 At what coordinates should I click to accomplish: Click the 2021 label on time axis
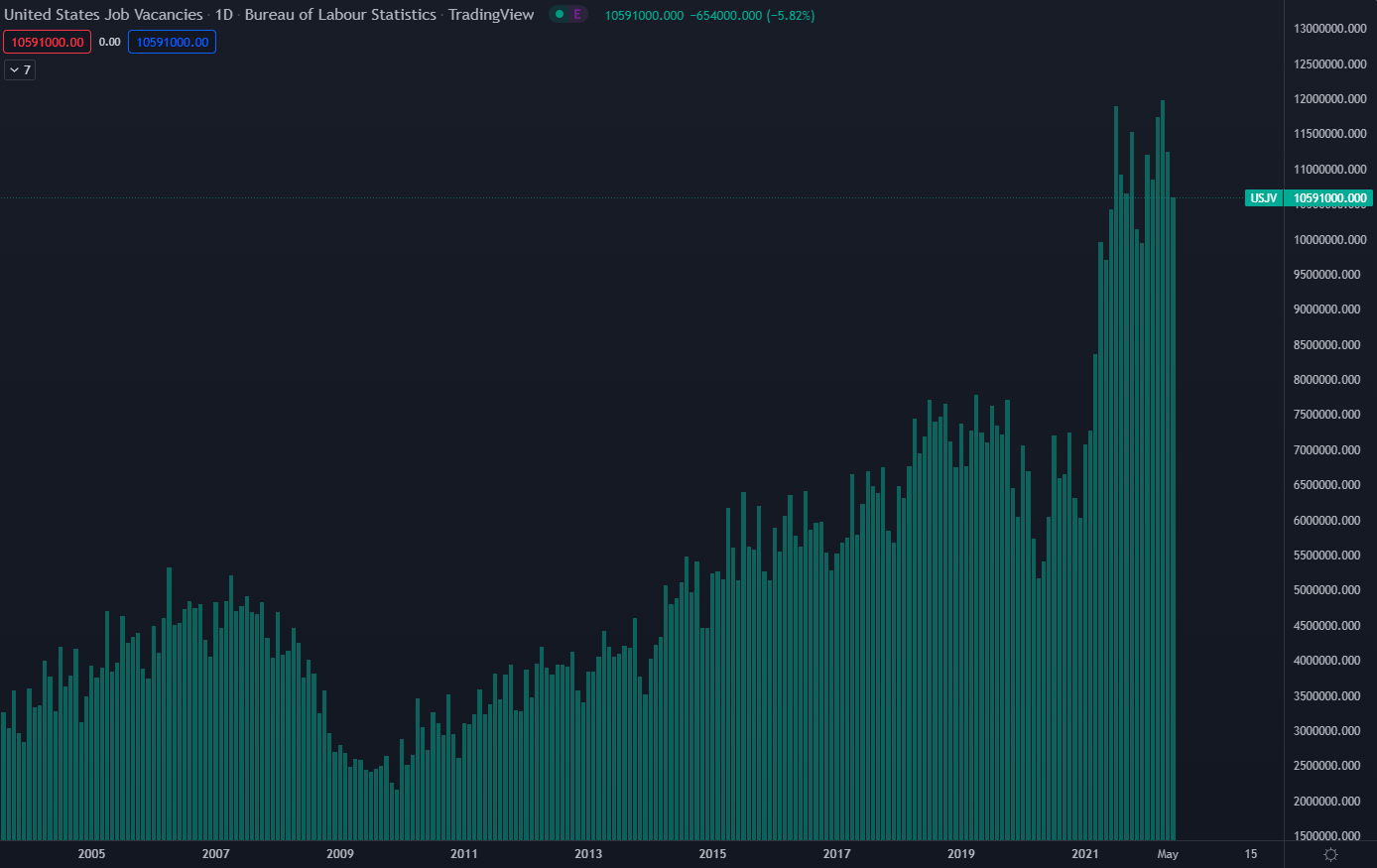tap(1085, 854)
